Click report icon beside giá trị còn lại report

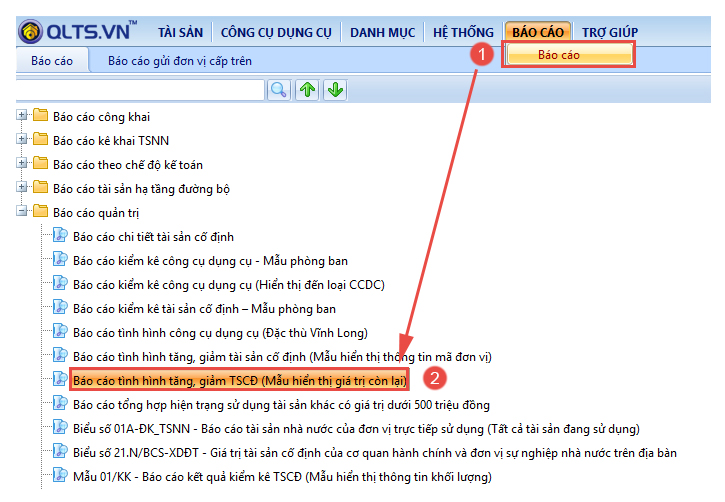pyautogui.click(x=60, y=379)
